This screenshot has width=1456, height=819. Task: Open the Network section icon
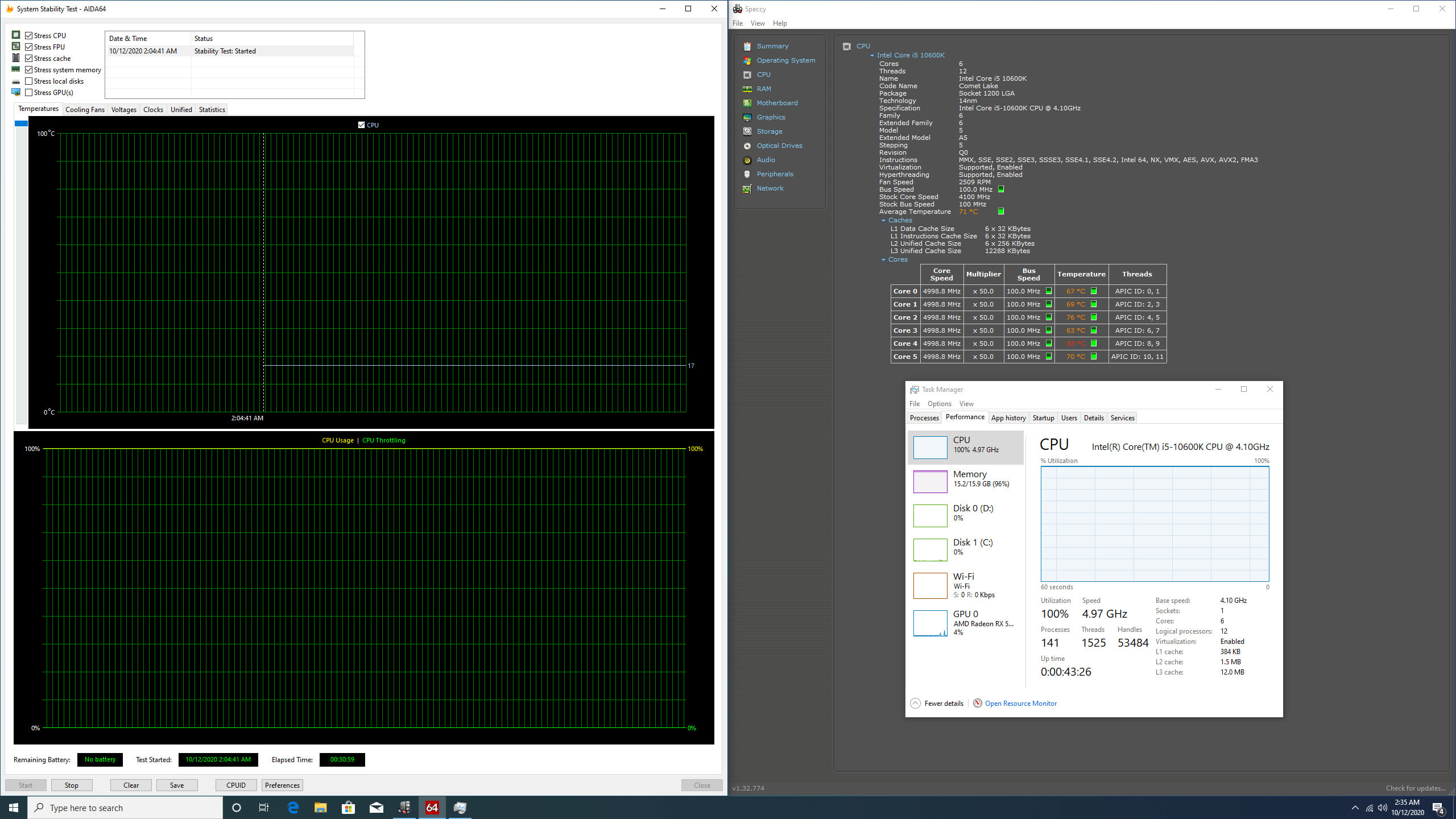coord(747,188)
